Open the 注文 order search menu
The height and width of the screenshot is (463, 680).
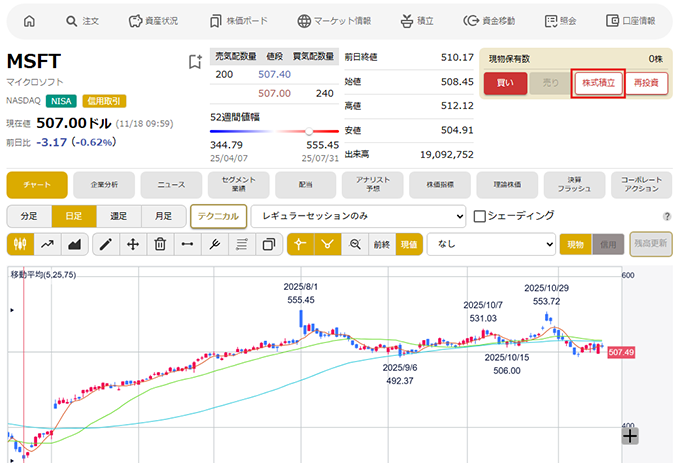point(82,21)
